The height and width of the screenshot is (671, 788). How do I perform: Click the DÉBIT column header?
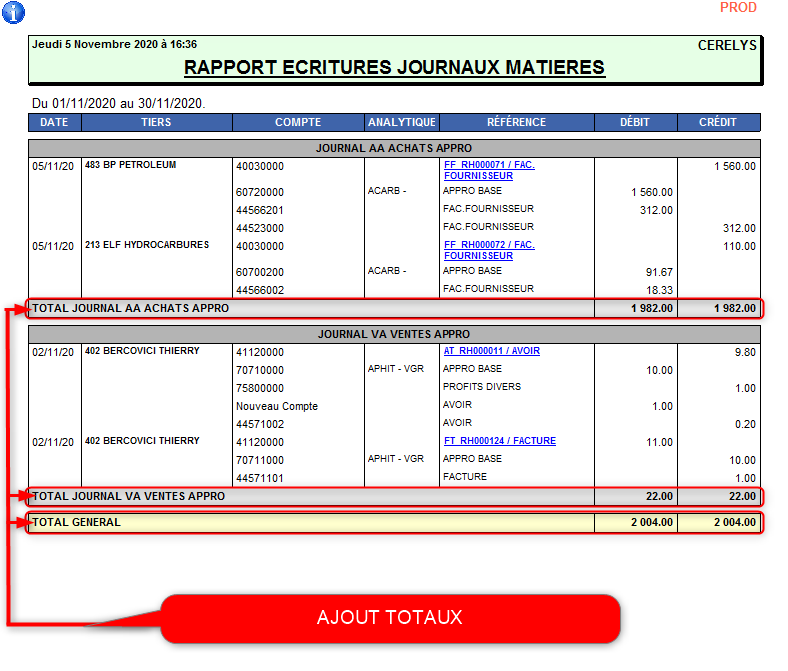(635, 122)
